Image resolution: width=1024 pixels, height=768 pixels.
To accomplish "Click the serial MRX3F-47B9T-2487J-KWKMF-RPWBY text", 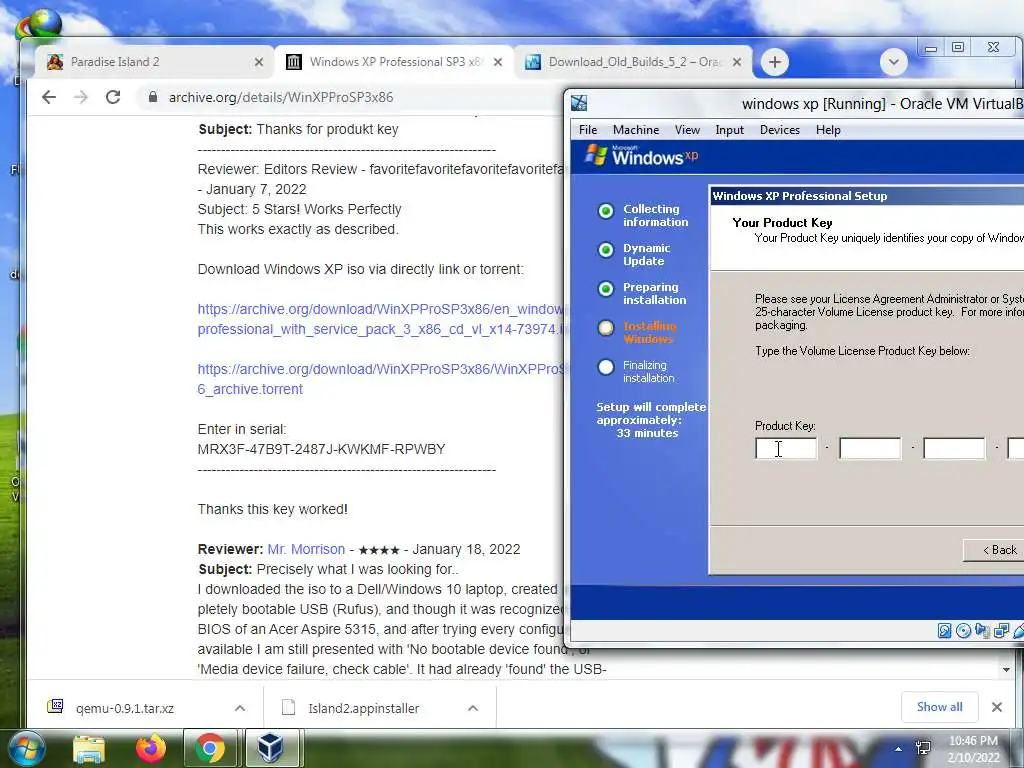I will (321, 449).
